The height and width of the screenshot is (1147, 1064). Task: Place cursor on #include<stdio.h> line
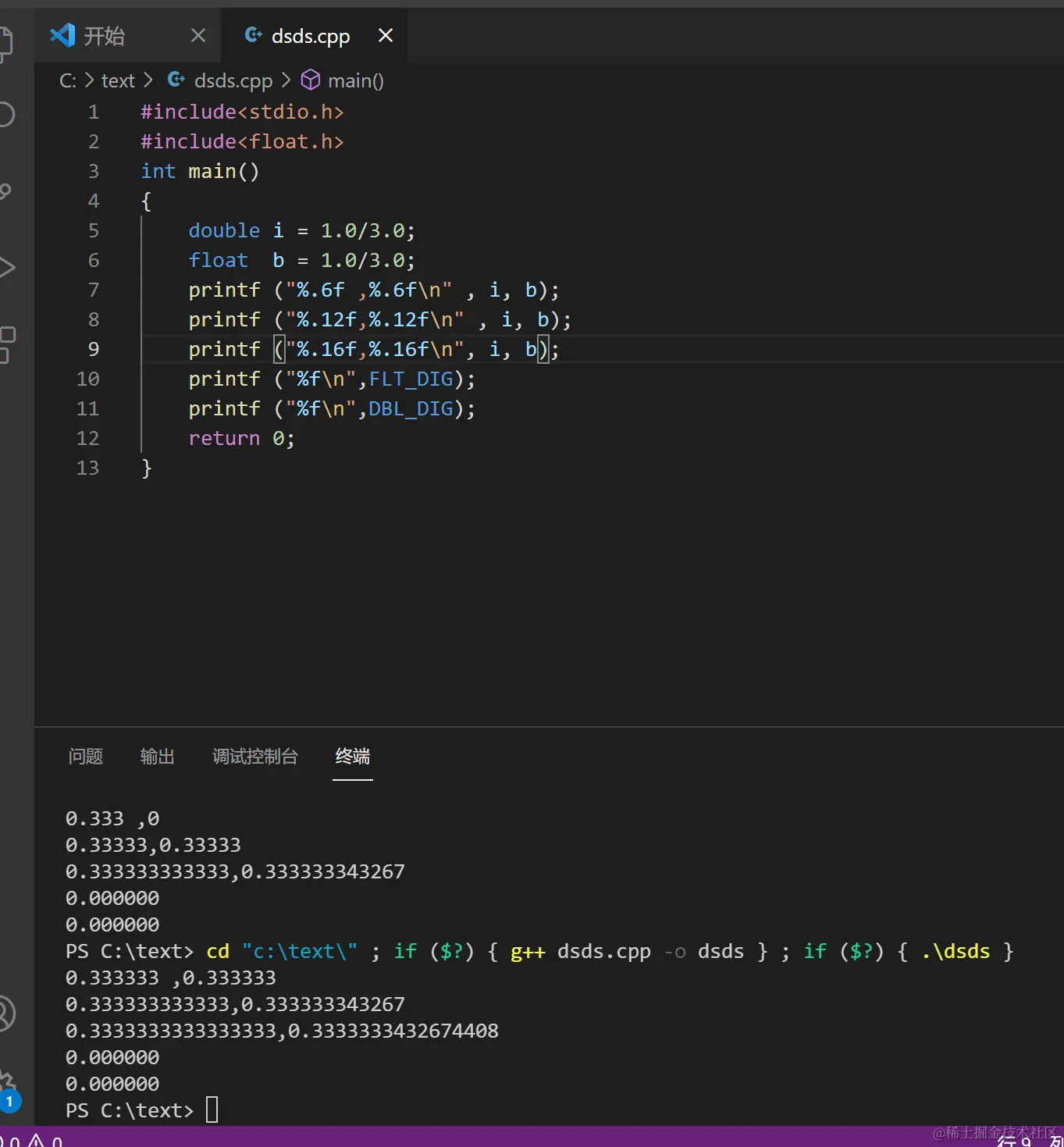[x=242, y=112]
